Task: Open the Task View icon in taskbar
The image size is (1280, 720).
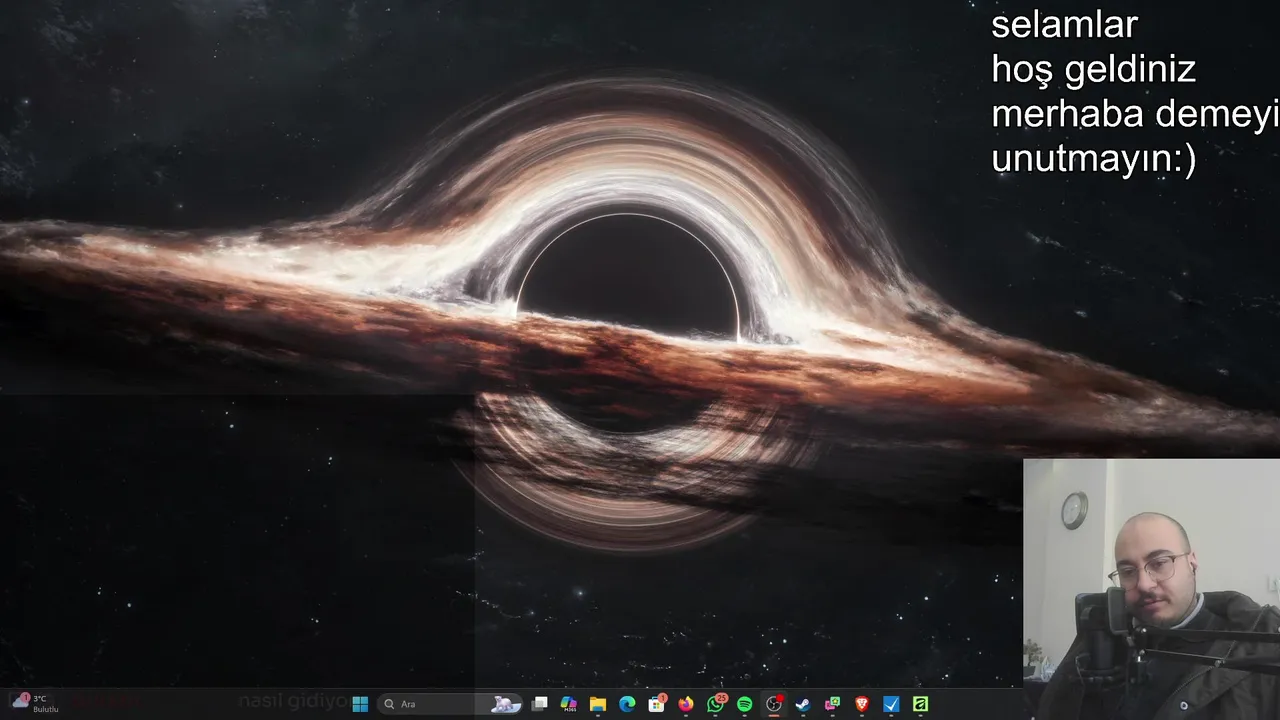Action: (540, 704)
